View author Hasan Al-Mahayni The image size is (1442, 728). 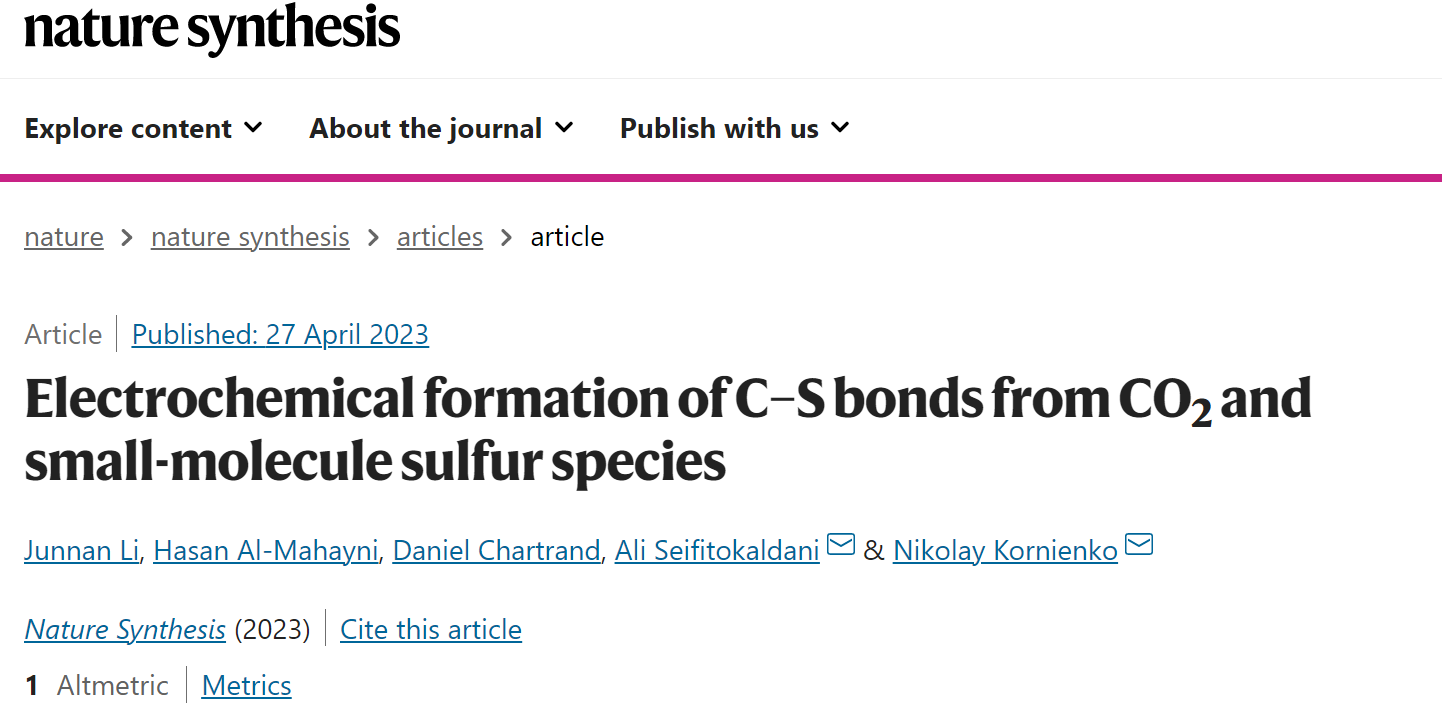(x=265, y=550)
